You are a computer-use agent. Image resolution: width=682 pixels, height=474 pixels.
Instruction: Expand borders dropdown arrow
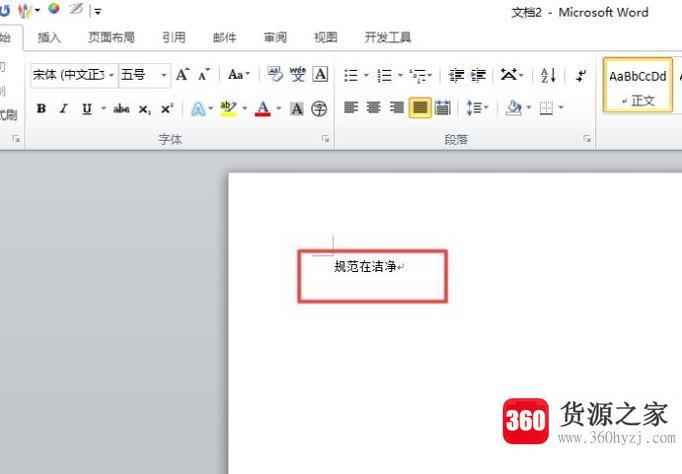(x=561, y=107)
